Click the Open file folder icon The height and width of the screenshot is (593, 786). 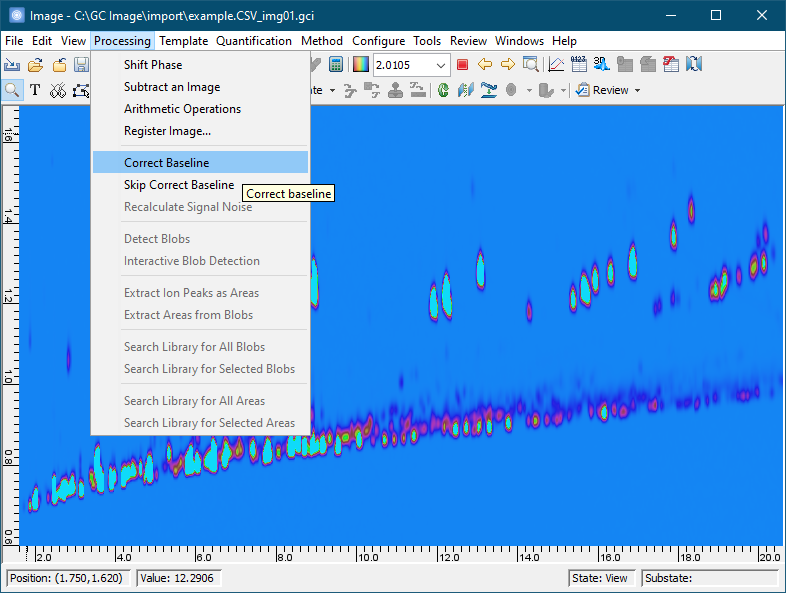tap(36, 65)
